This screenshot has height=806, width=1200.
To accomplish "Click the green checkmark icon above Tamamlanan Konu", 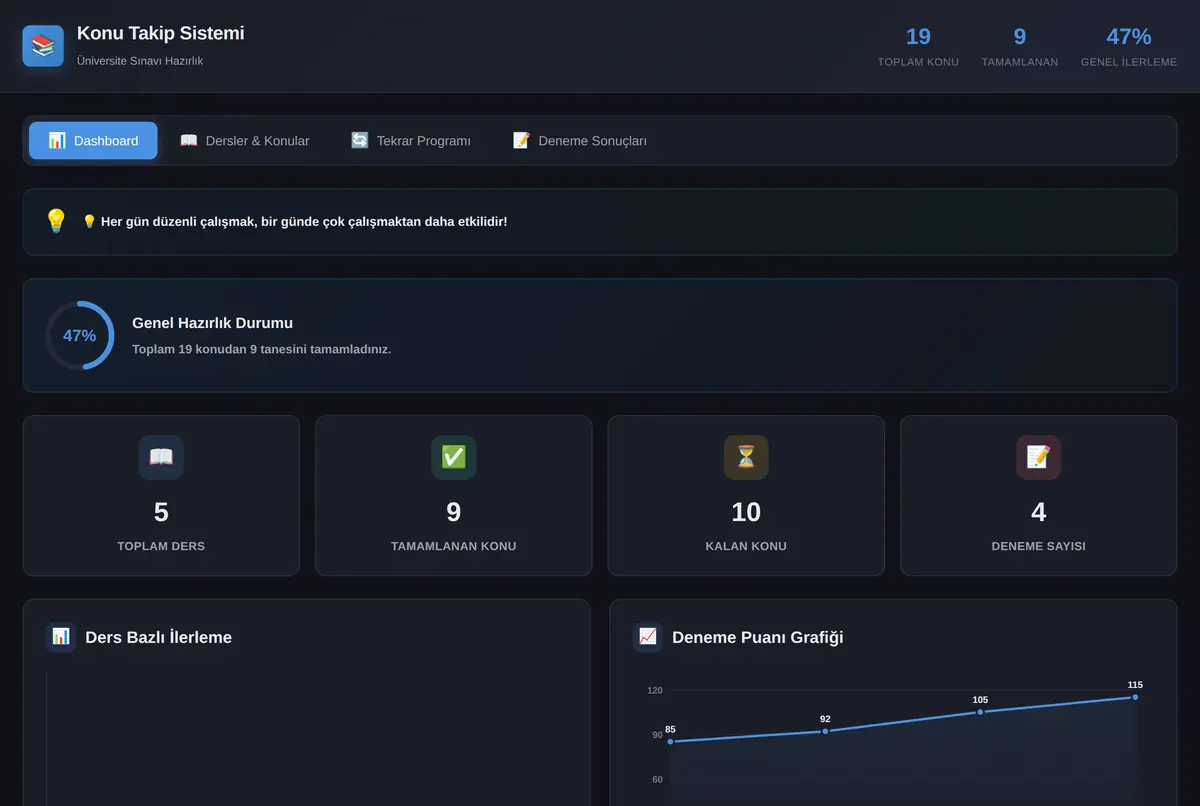I will coord(453,457).
